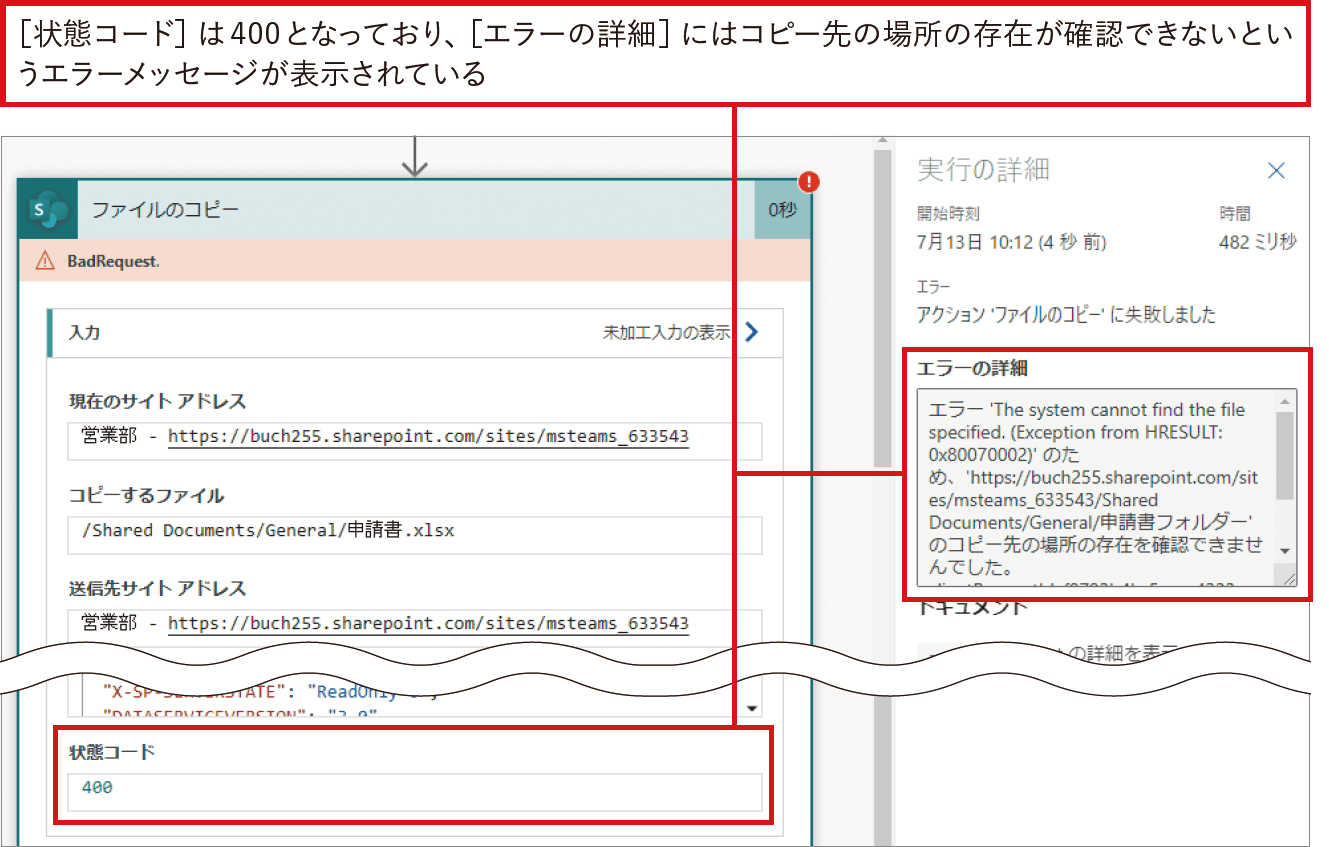Image resolution: width=1329 pixels, height=847 pixels.
Task: Click the エラーの詳細 heading
Action: point(972,369)
